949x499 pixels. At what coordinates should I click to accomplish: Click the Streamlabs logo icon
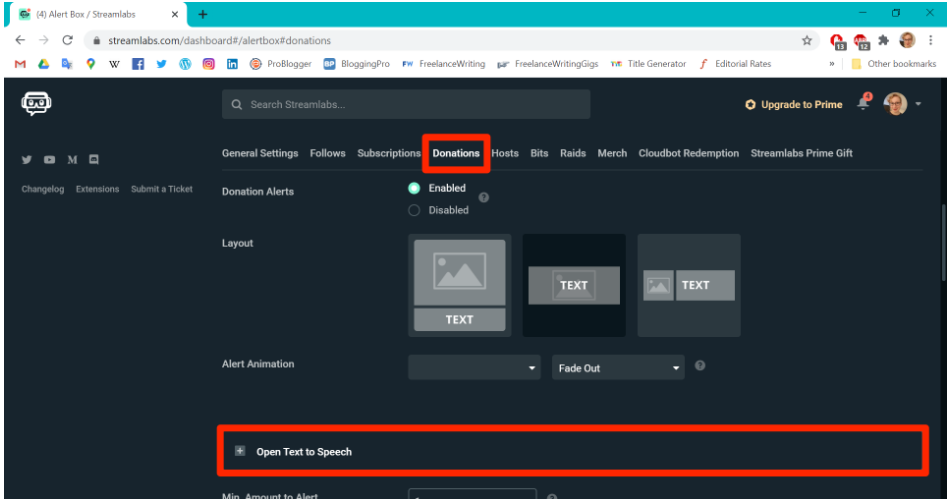coord(36,104)
